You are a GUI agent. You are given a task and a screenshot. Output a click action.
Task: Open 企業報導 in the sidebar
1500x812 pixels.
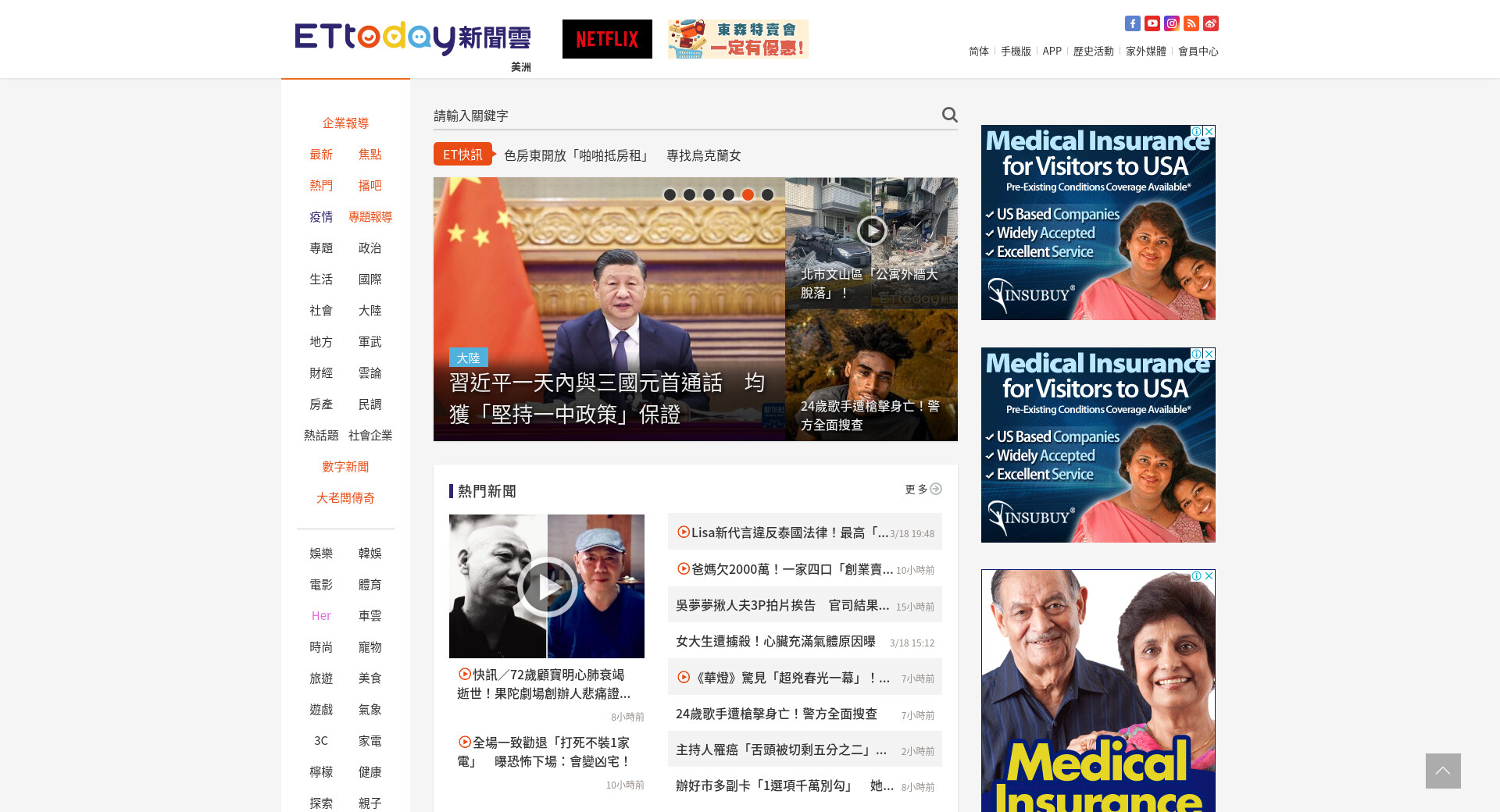345,123
